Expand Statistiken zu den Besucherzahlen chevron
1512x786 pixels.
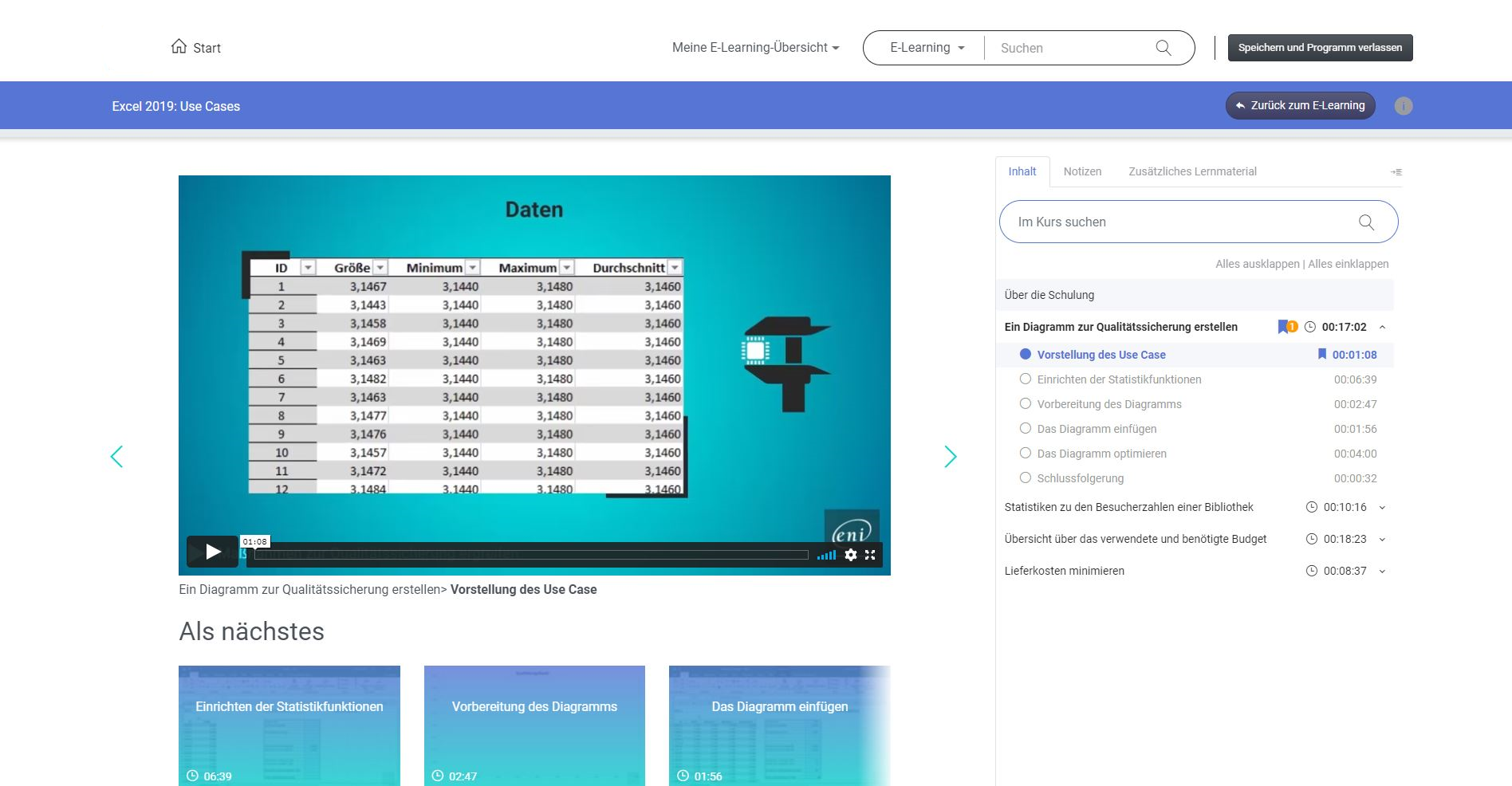(x=1382, y=507)
